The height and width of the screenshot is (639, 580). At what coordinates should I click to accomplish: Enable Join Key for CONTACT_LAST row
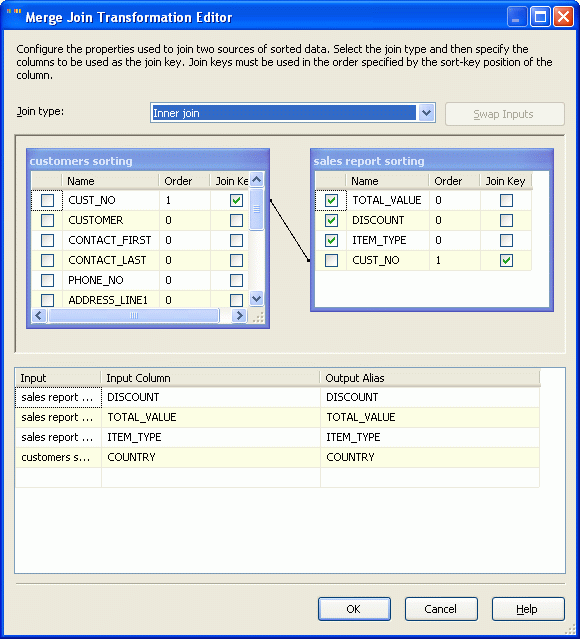236,260
